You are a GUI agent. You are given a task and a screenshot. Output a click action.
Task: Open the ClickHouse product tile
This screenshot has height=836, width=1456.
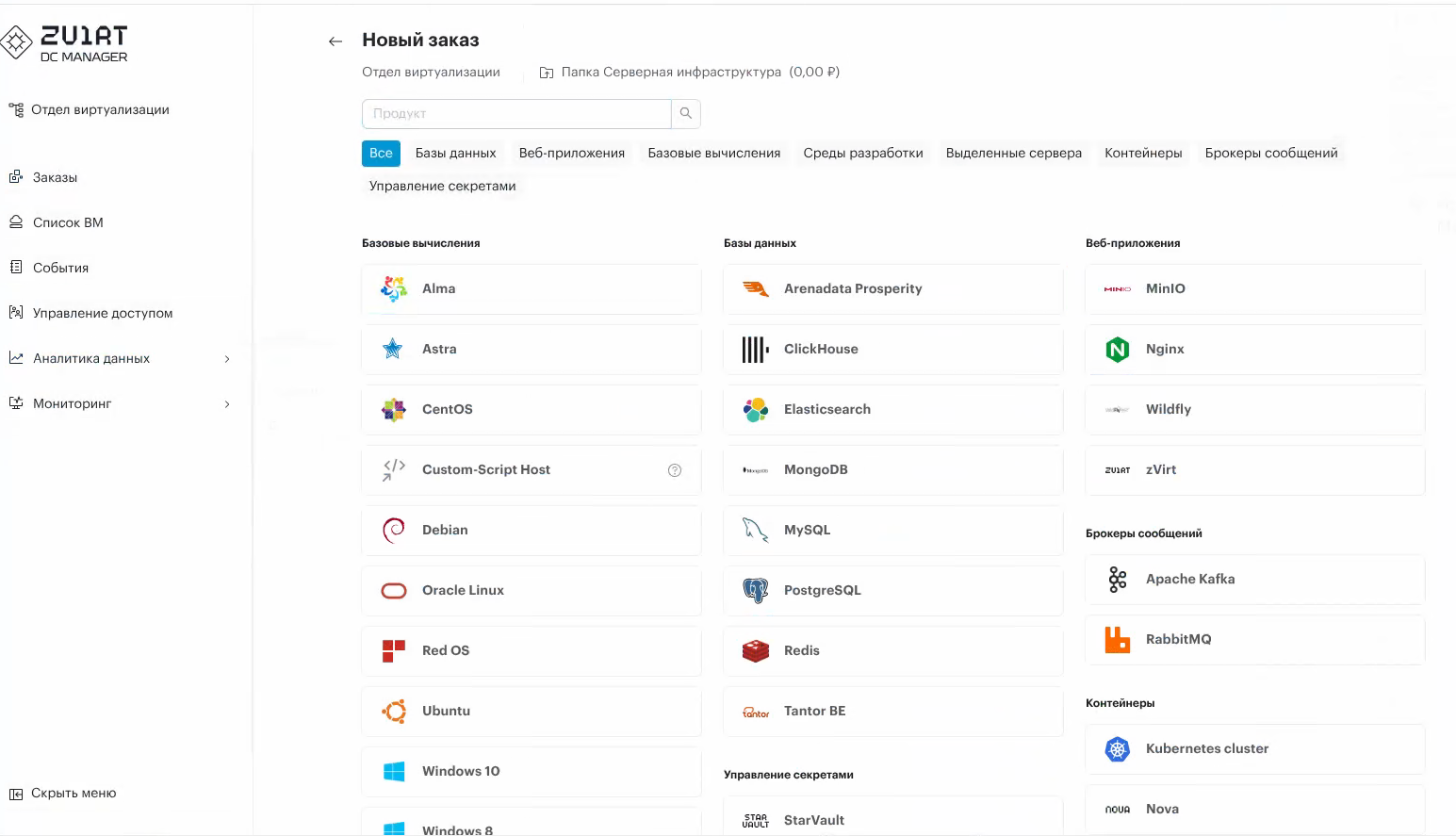[892, 350]
